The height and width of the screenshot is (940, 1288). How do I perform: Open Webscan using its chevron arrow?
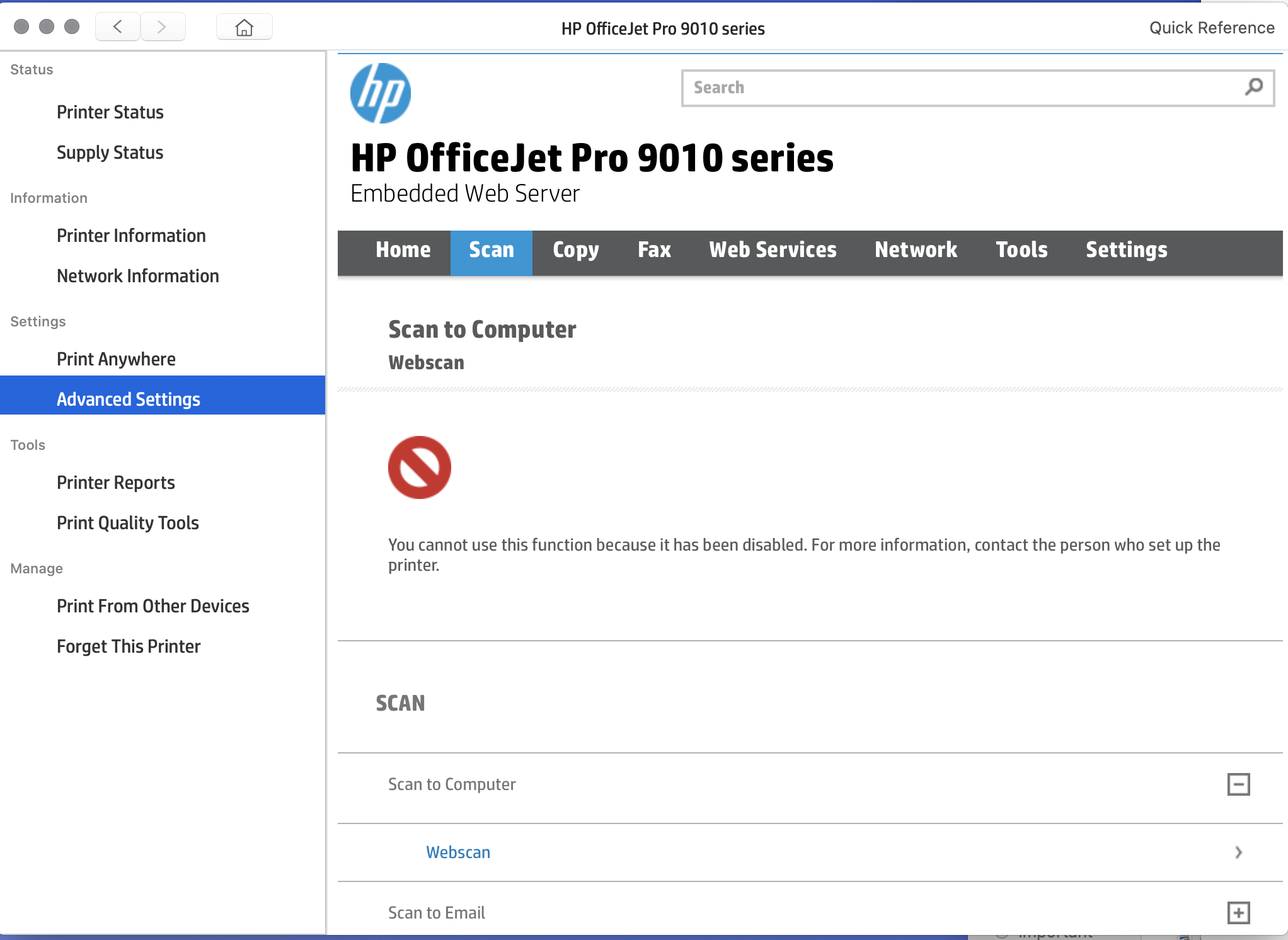coord(1237,852)
